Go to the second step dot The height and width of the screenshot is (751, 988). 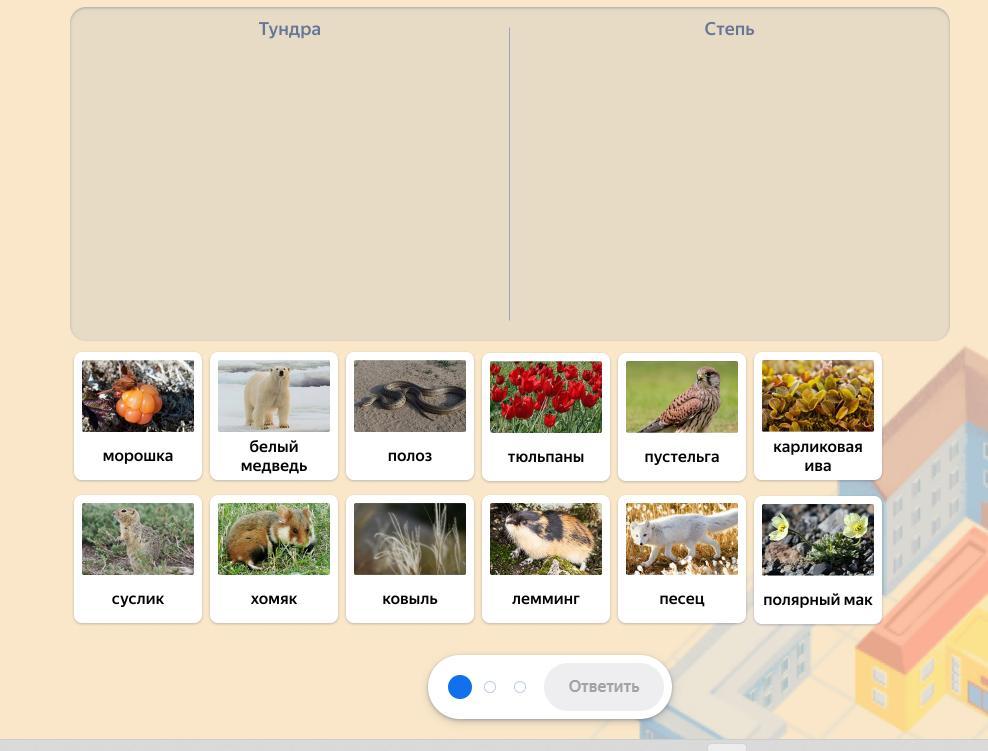[x=490, y=687]
